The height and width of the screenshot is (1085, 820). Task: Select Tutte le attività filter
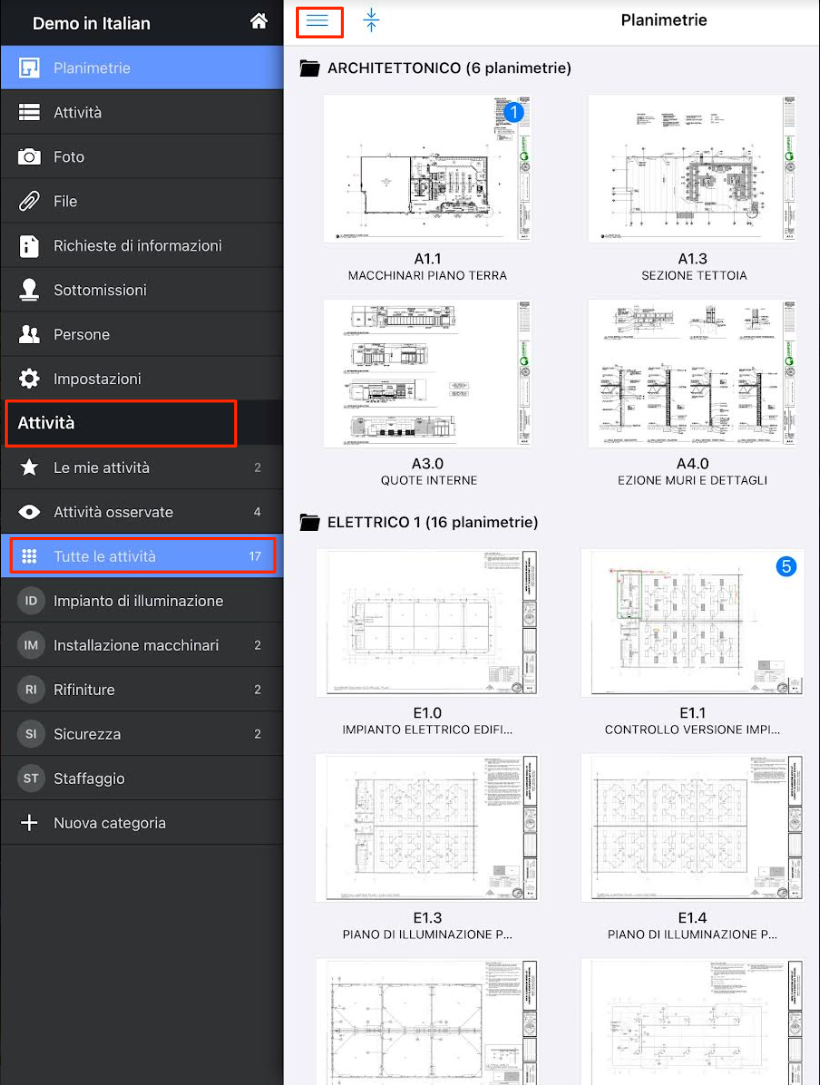pos(105,557)
